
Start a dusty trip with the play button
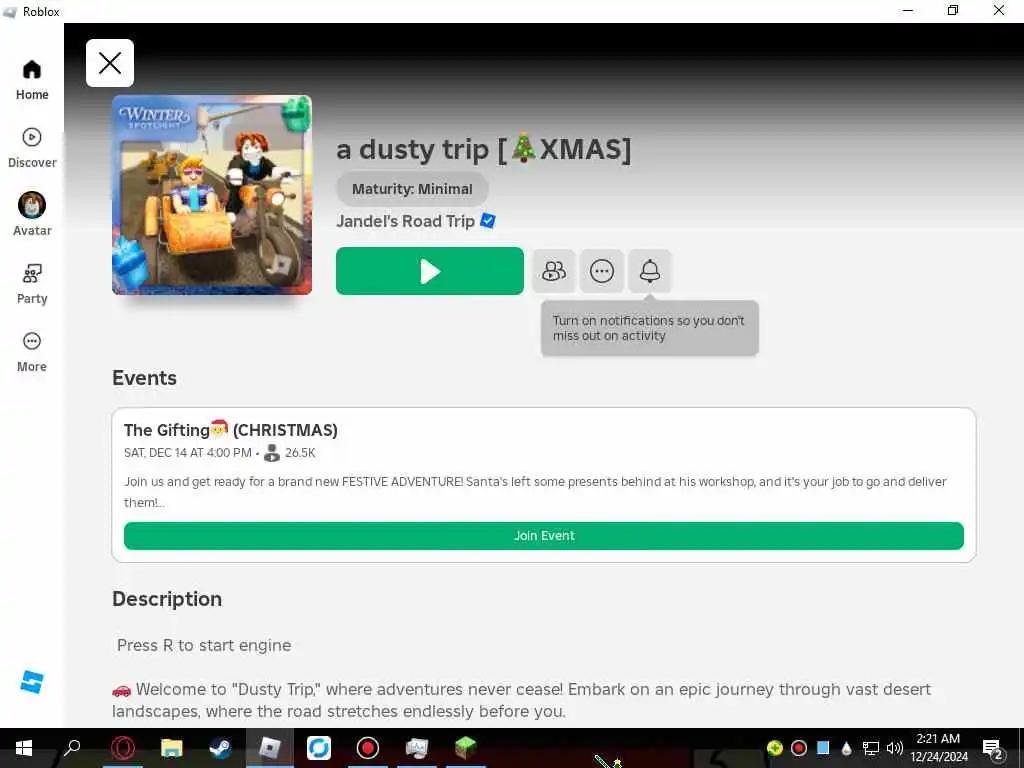click(x=430, y=271)
